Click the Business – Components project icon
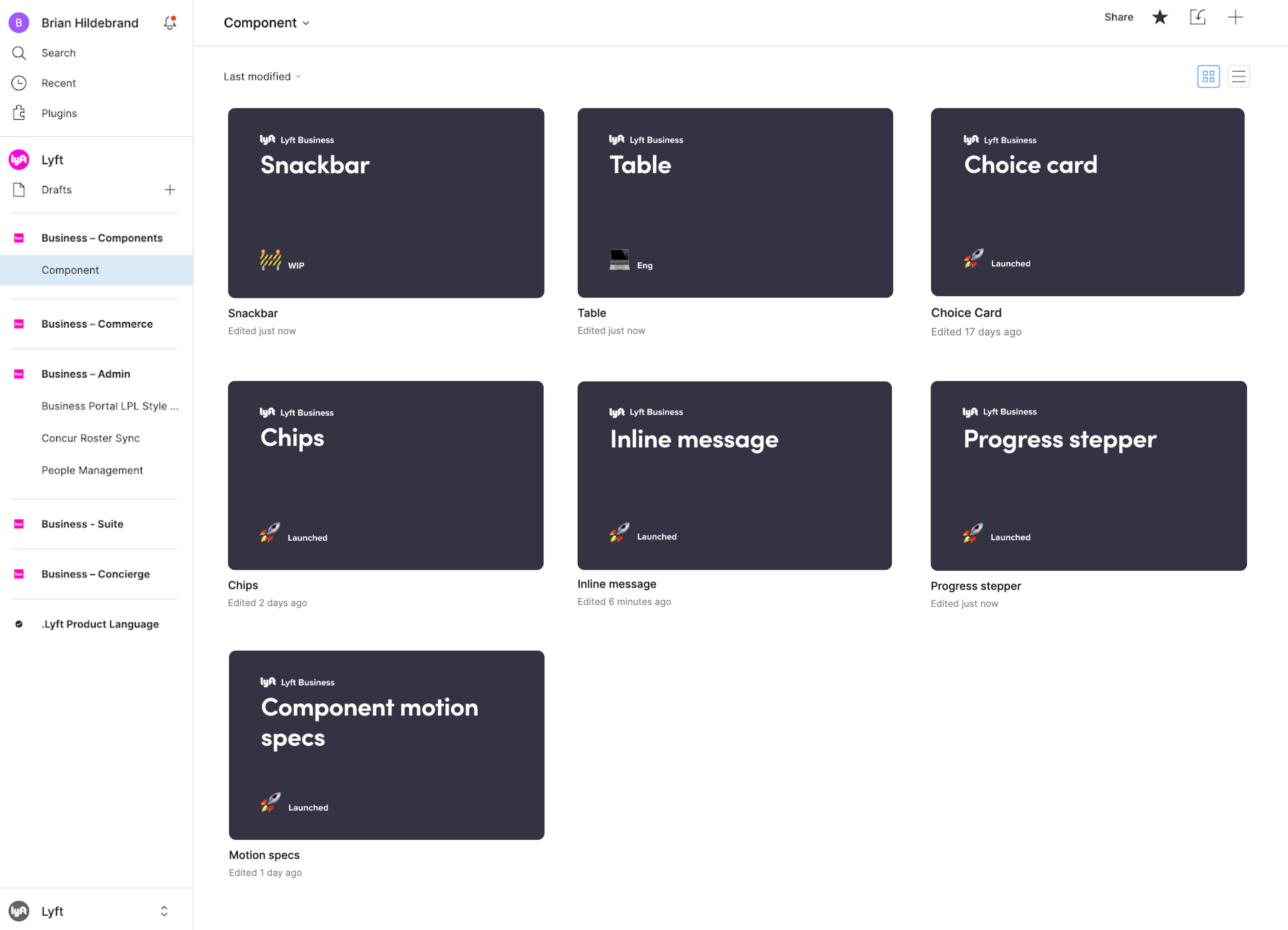 click(x=19, y=238)
